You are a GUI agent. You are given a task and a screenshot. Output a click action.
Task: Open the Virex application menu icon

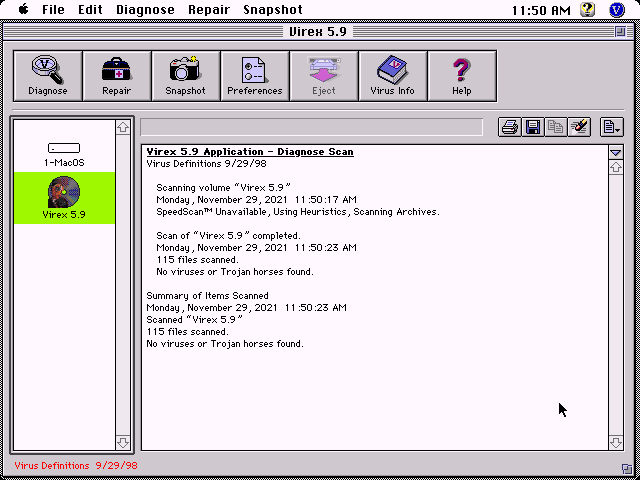617,9
